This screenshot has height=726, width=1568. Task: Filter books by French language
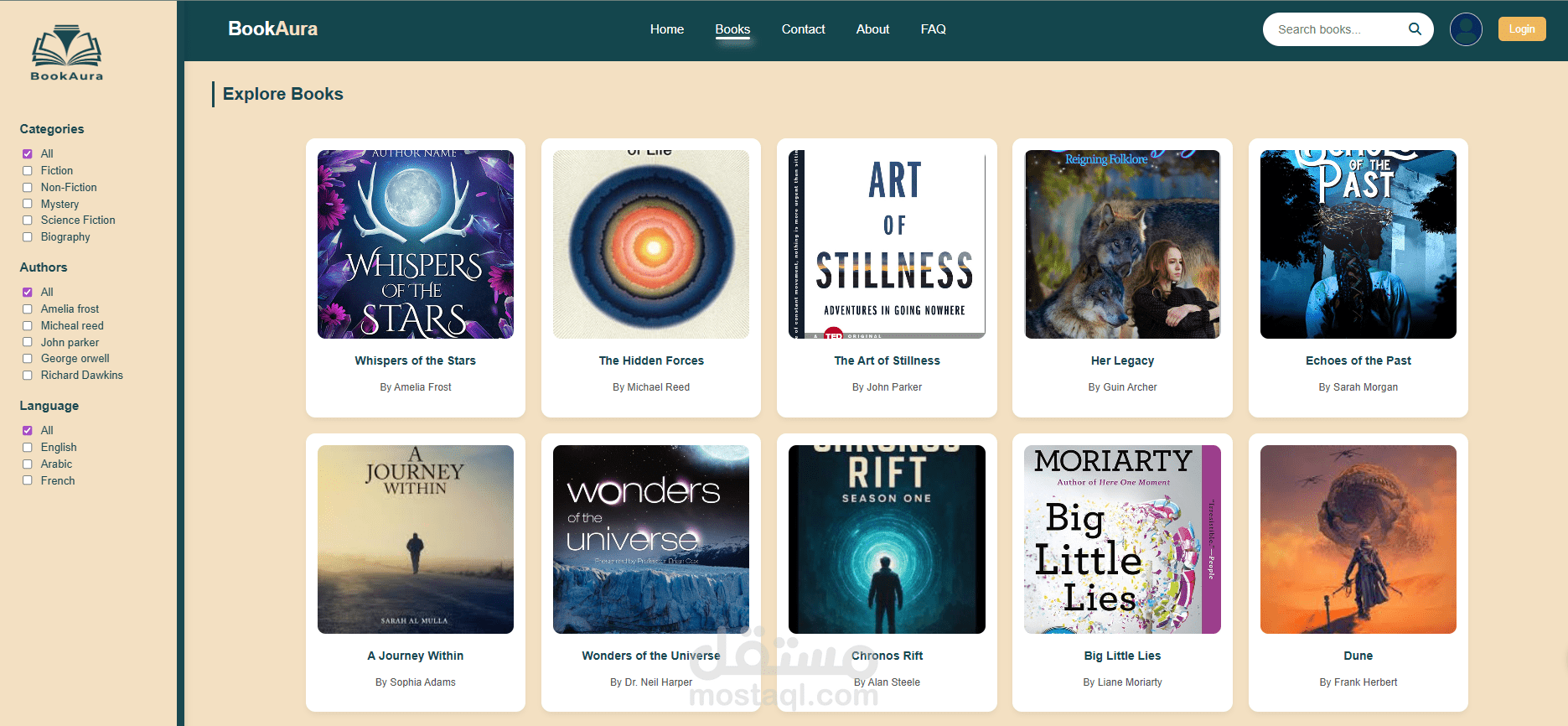[x=28, y=480]
